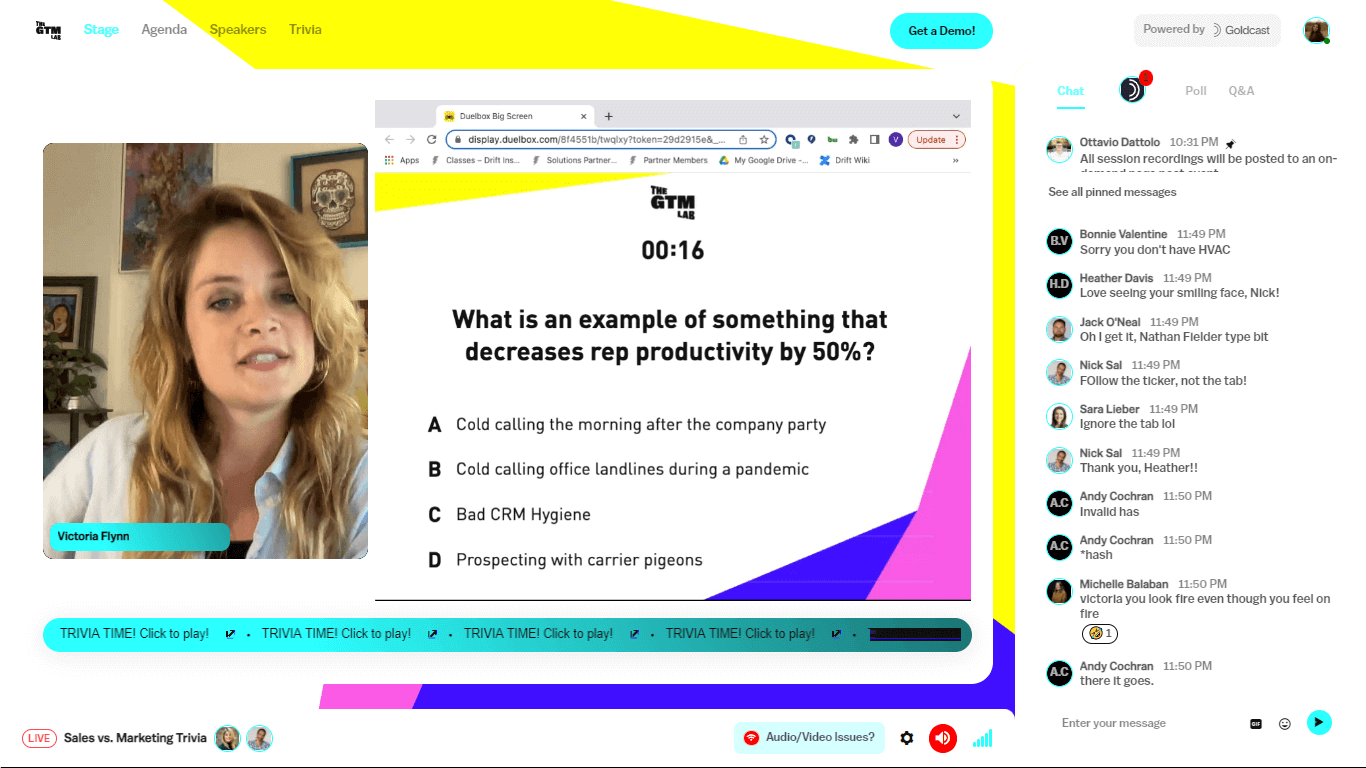Image resolution: width=1366 pixels, height=768 pixels.
Task: Go to the Speakers tab
Action: coord(238,30)
